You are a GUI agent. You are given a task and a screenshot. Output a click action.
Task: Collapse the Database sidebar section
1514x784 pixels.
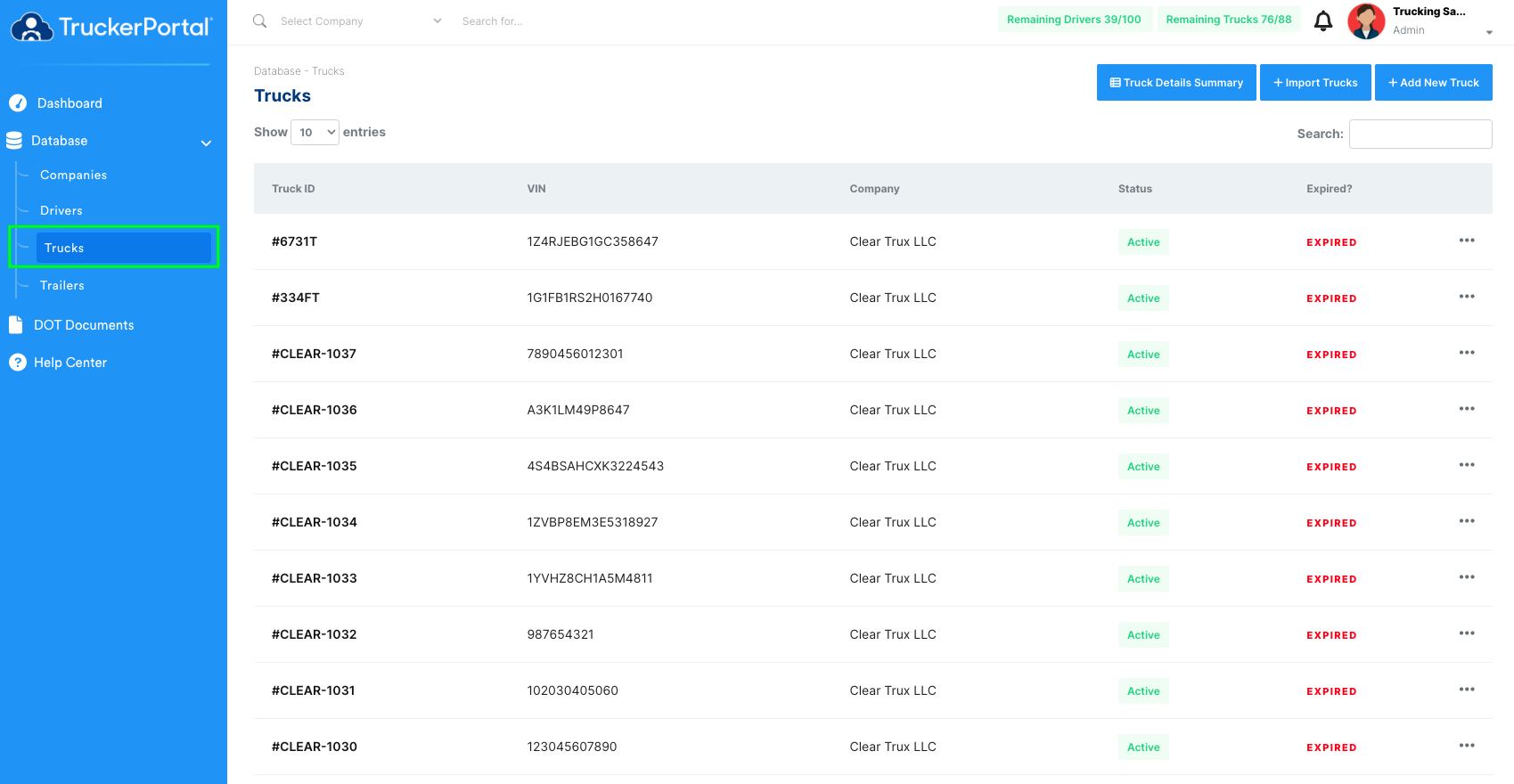tap(206, 143)
